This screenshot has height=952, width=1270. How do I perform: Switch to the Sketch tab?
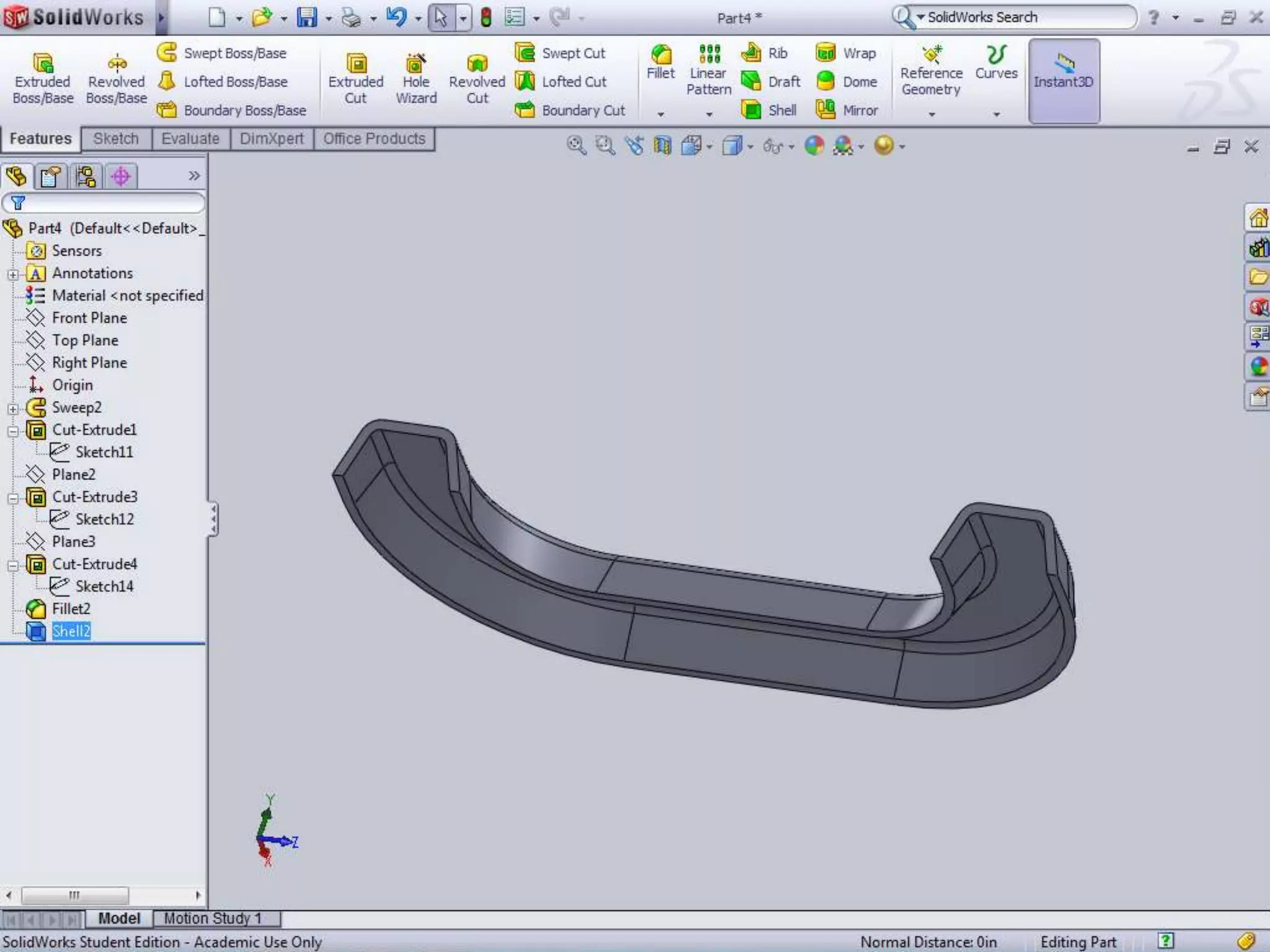point(116,139)
